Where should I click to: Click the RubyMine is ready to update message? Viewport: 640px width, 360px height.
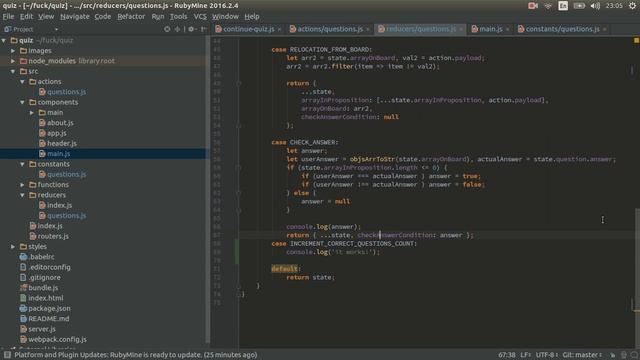[x=136, y=355]
